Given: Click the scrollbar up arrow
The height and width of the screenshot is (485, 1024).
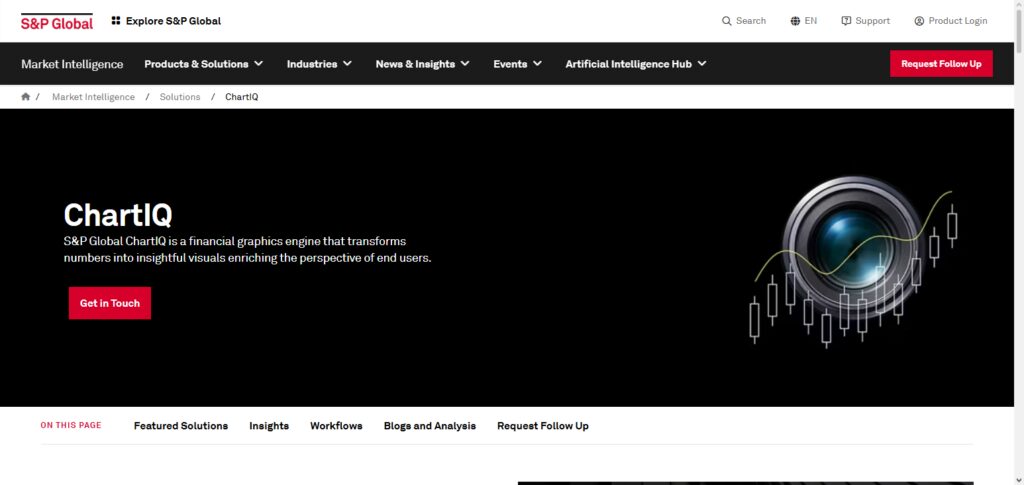Looking at the screenshot, I should (x=1019, y=5).
